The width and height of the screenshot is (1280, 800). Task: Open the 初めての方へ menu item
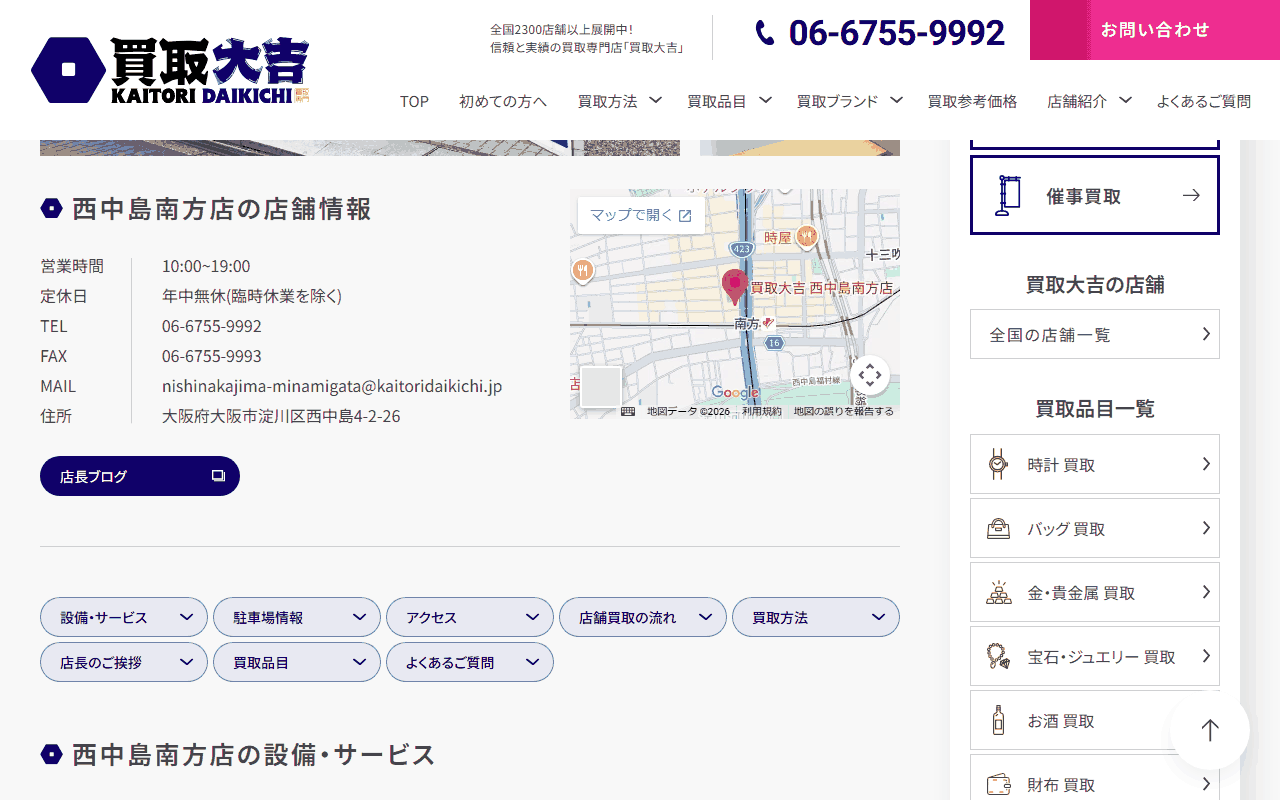coord(503,101)
